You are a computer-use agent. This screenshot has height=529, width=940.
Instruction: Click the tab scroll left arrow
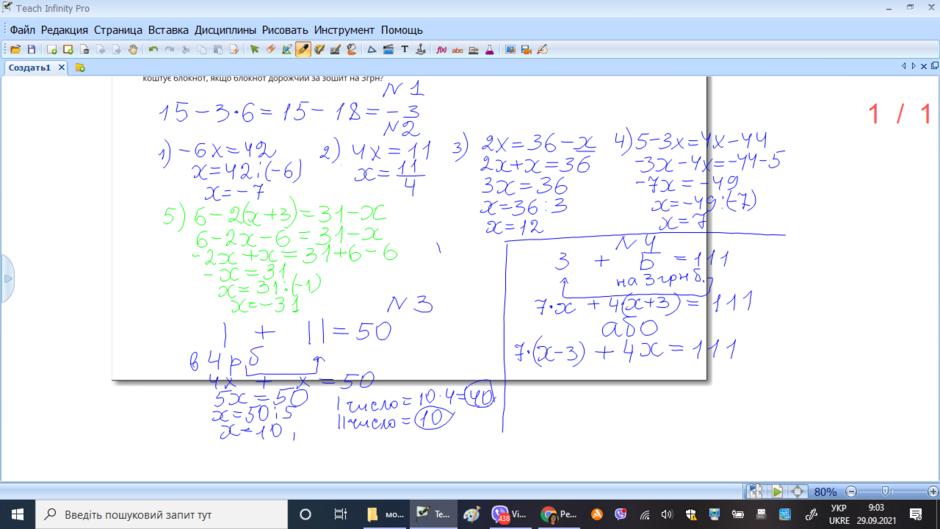[x=903, y=67]
